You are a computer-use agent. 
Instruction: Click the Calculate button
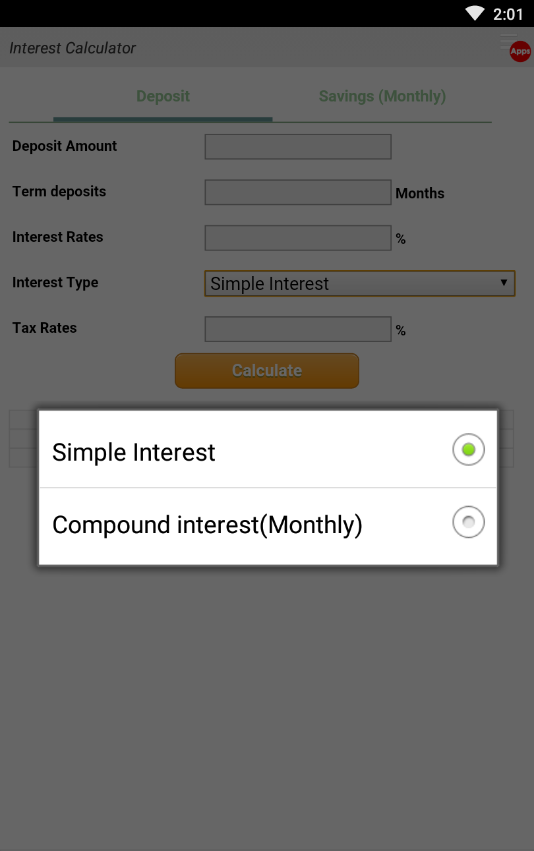pos(267,371)
